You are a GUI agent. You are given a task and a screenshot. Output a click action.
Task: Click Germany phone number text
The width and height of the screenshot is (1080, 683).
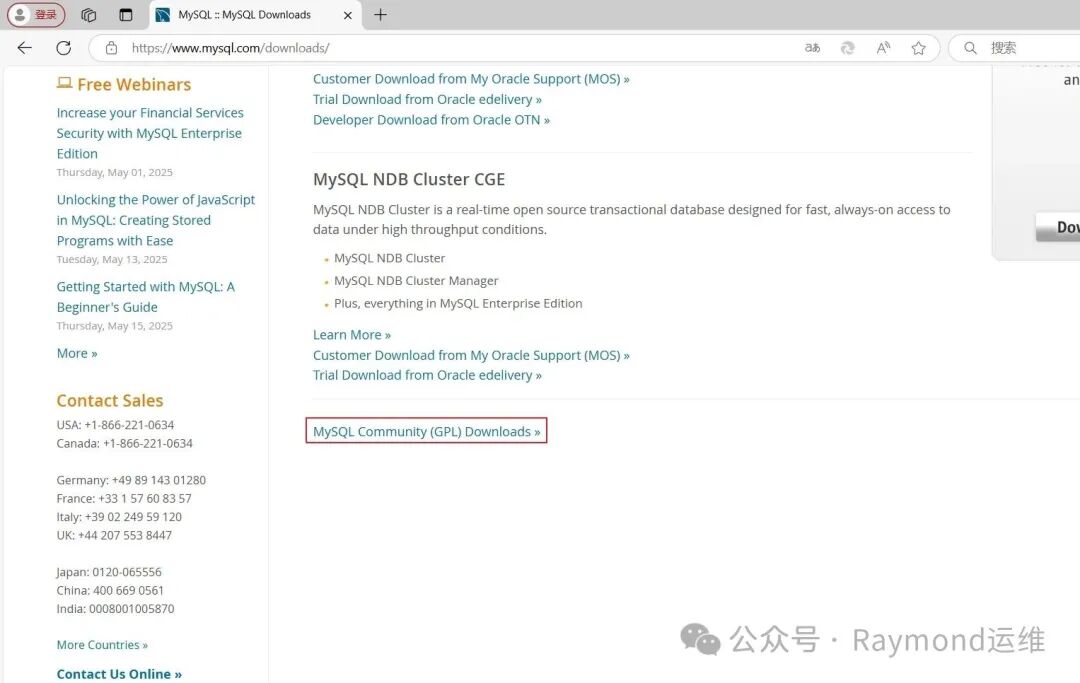tap(131, 480)
